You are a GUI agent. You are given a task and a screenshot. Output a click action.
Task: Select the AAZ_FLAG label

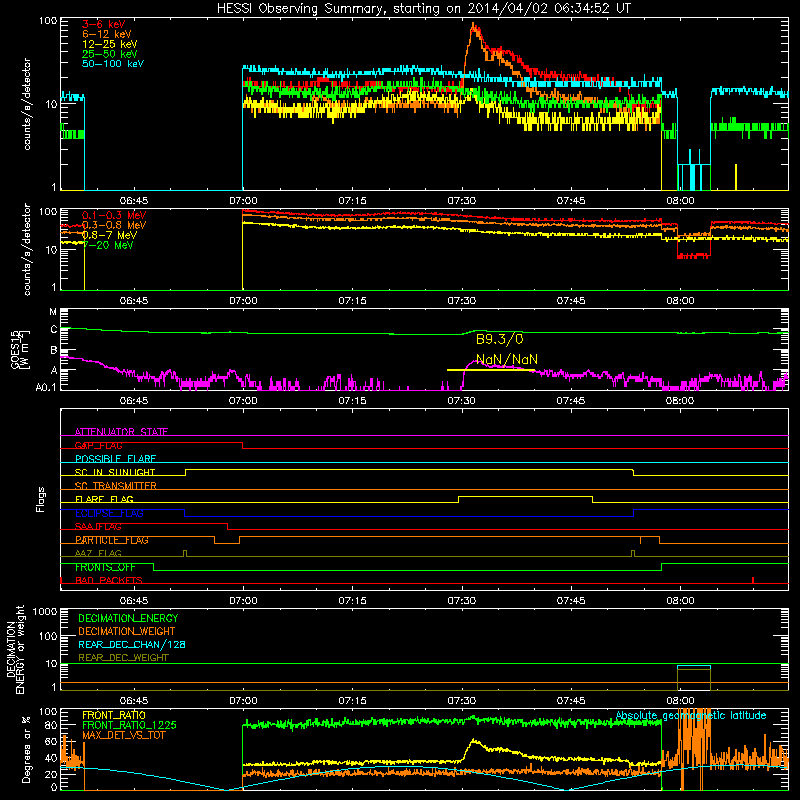[98, 553]
